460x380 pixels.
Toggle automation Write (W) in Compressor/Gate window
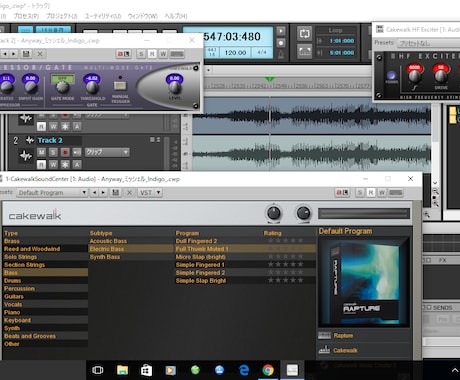[163, 54]
